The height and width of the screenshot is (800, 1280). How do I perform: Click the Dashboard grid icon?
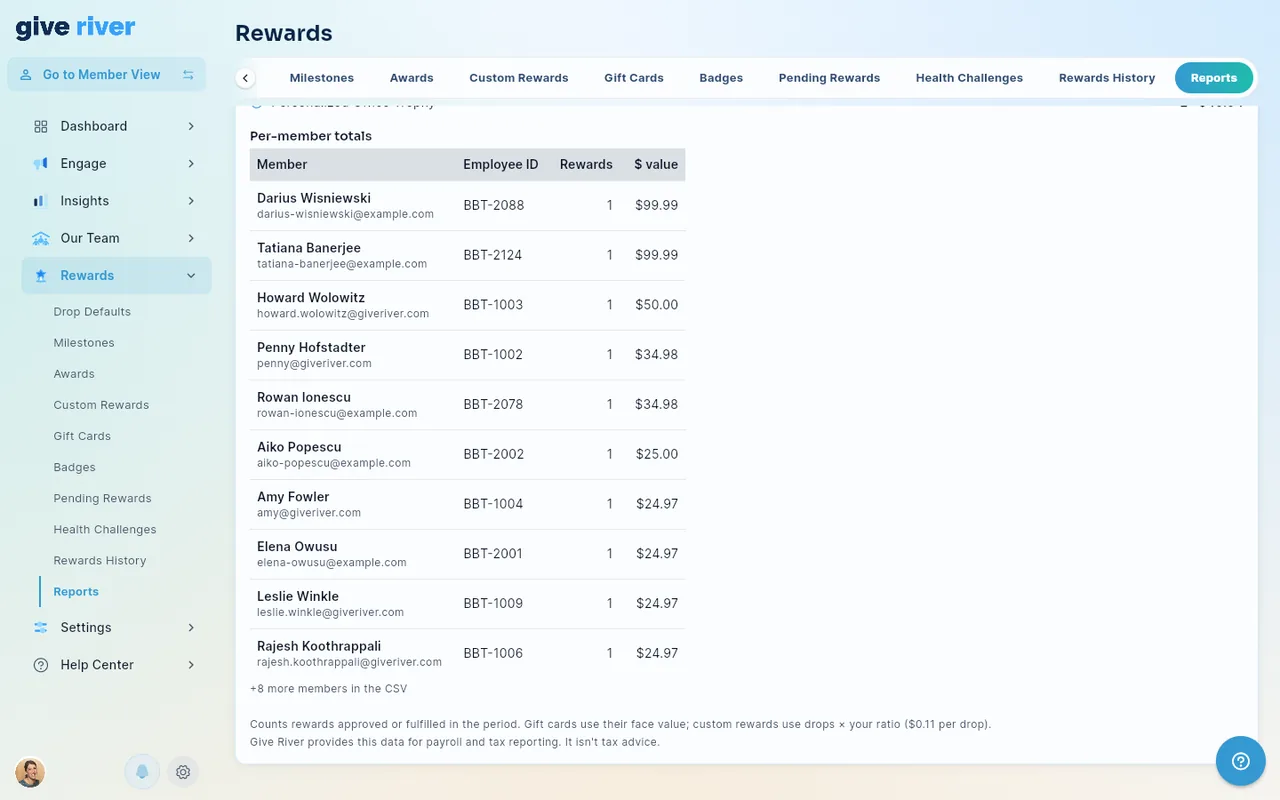coord(41,126)
